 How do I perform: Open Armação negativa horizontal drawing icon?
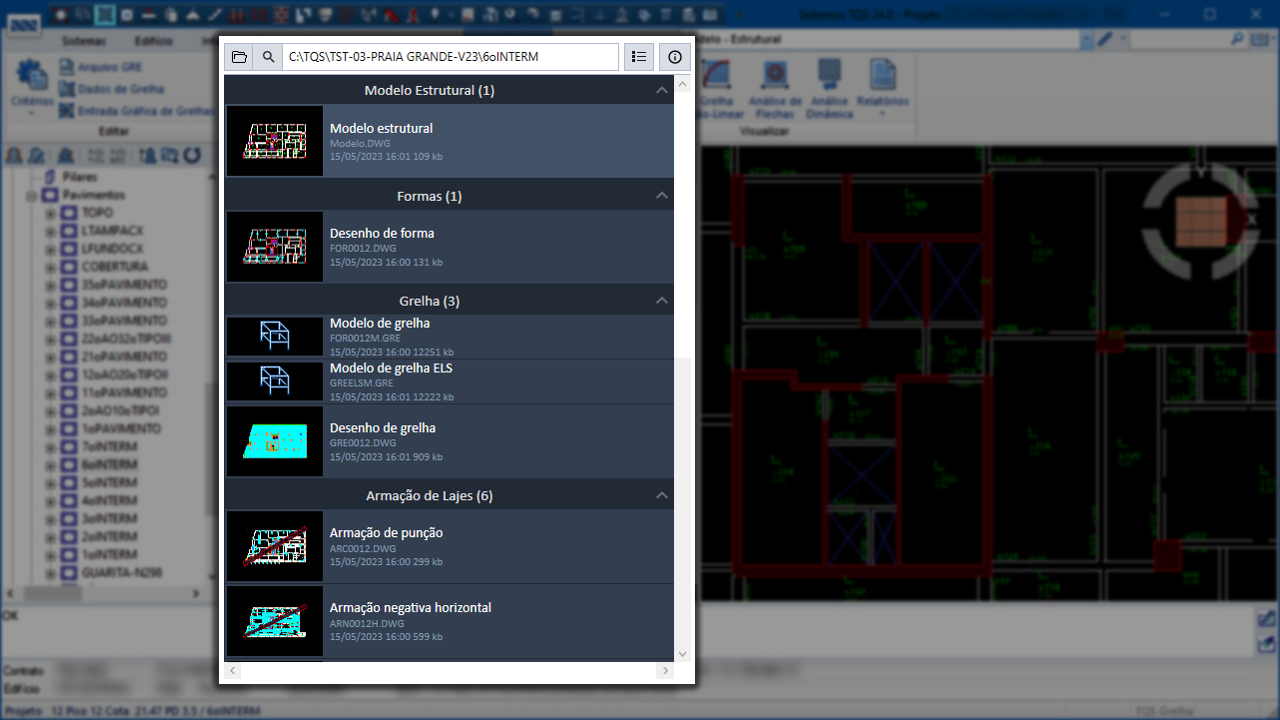275,621
